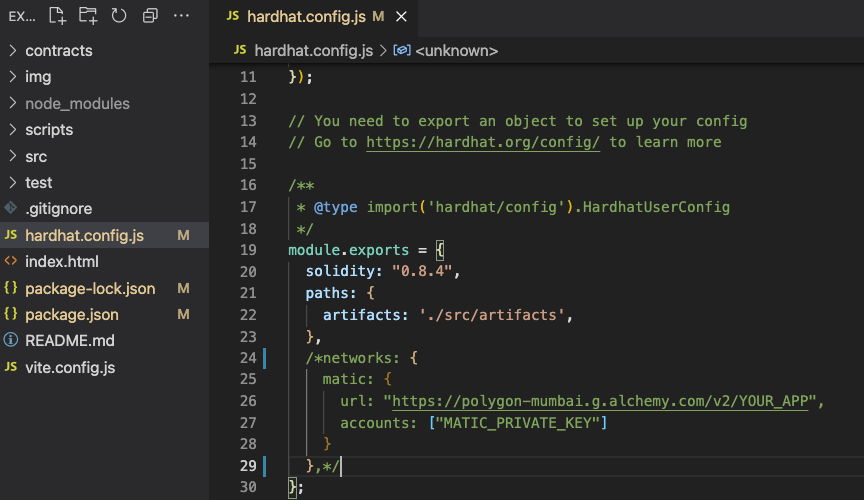The image size is (864, 500).
Task: Click the New Folder icon in Explorer
Action: click(x=88, y=16)
